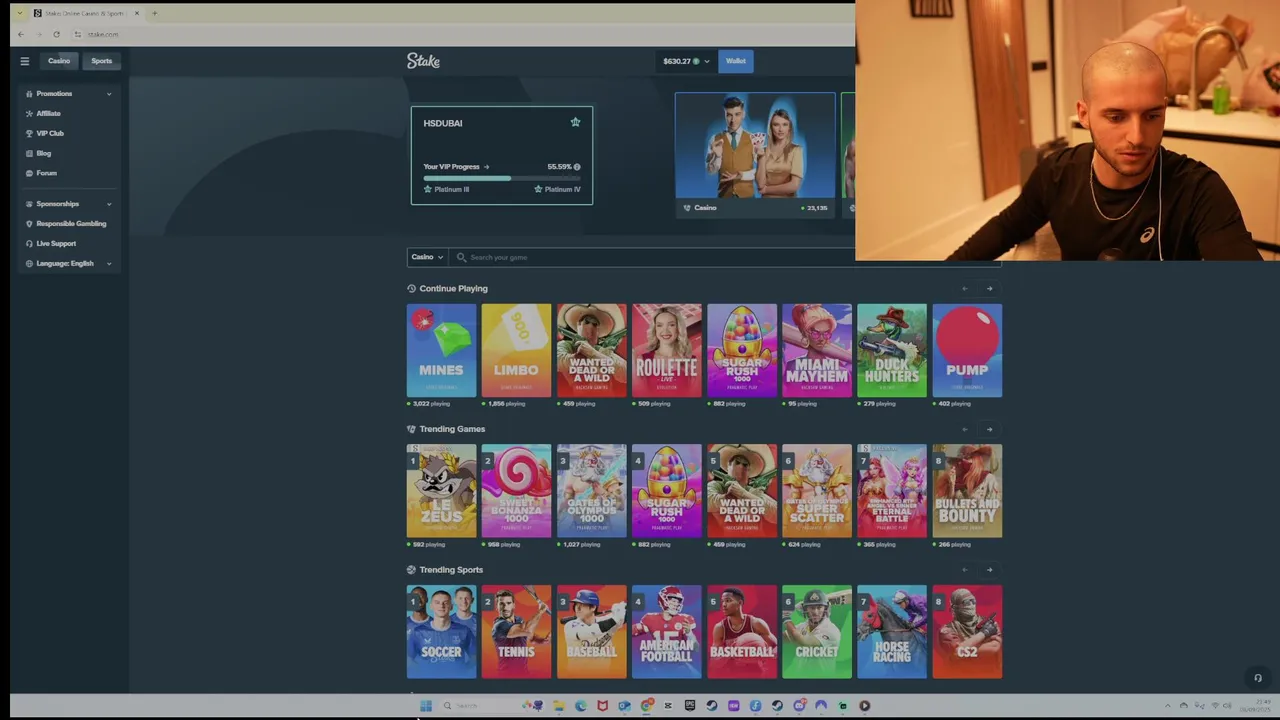Open the Casino search category dropdown
This screenshot has width=1280, height=720.
click(427, 257)
